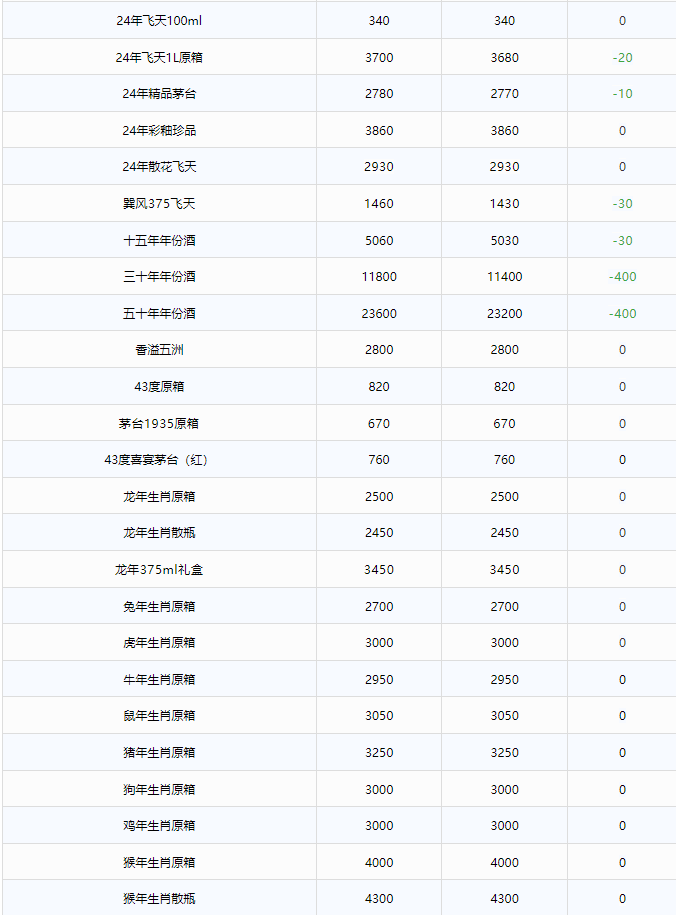676x915 pixels.
Task: Click the 0 change in 猪年生肖原箱 row
Action: (x=622, y=752)
